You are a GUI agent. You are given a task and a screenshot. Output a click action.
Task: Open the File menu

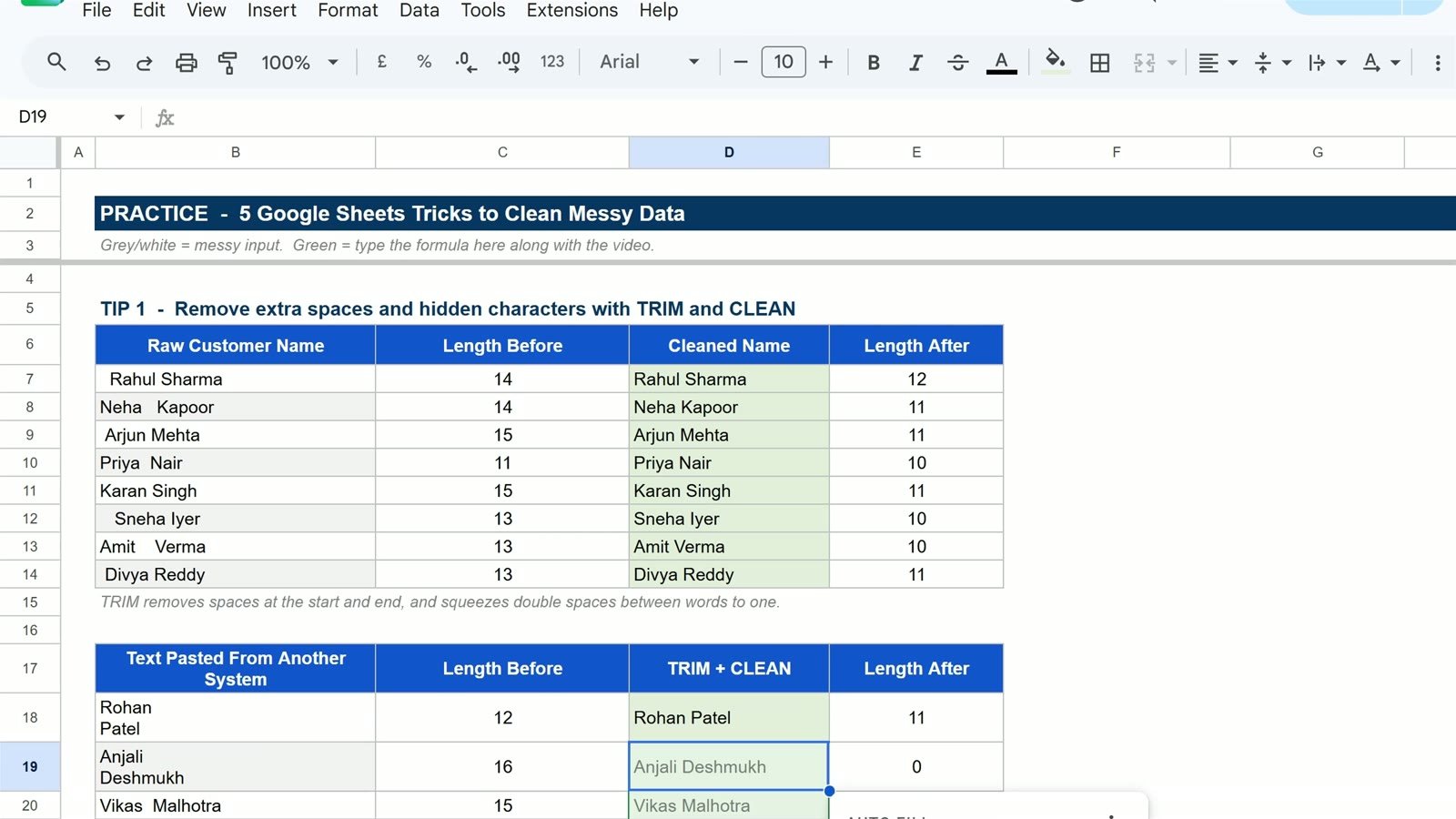(96, 11)
